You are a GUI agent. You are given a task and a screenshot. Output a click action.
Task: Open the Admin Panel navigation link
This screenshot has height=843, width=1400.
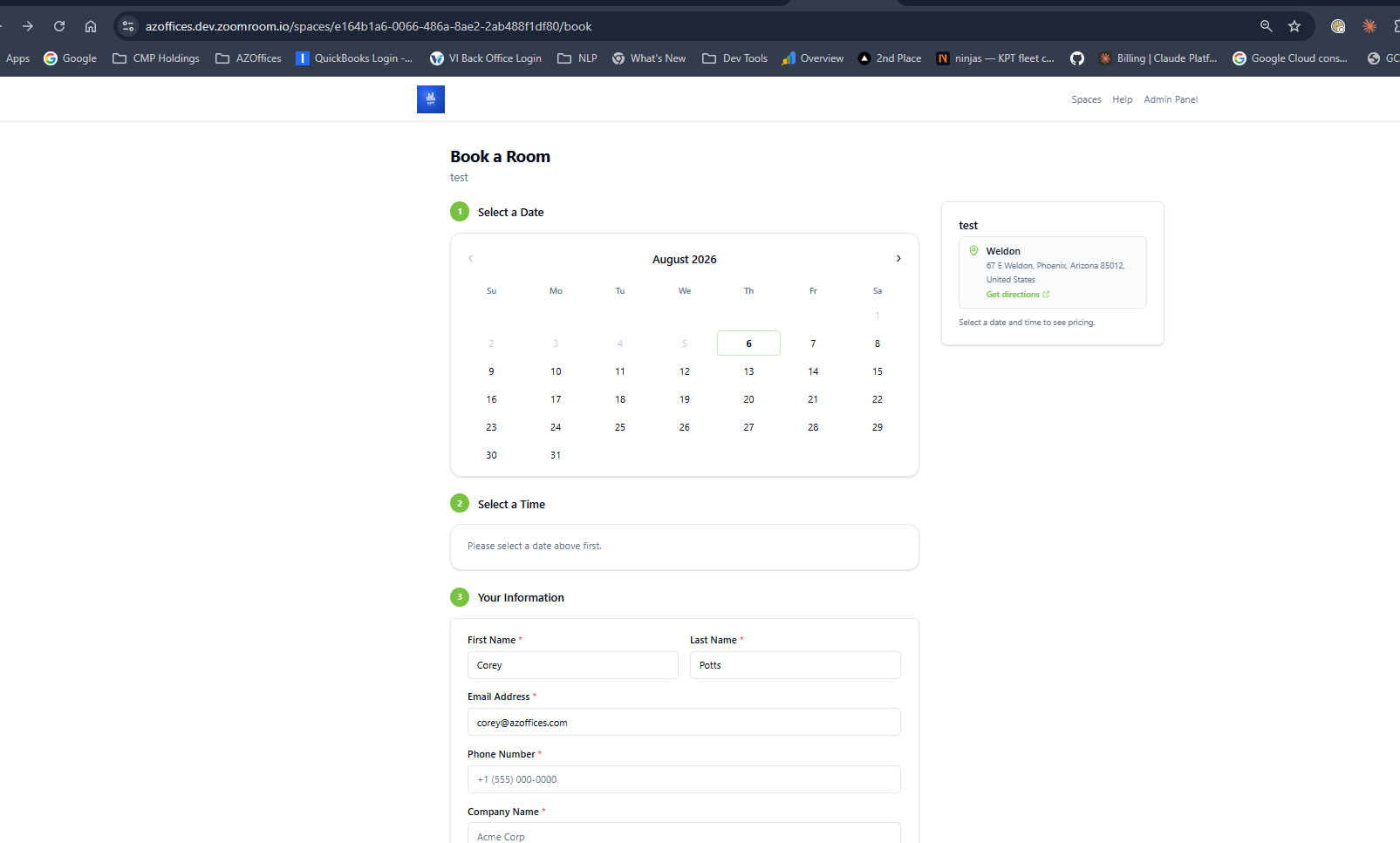pos(1171,99)
